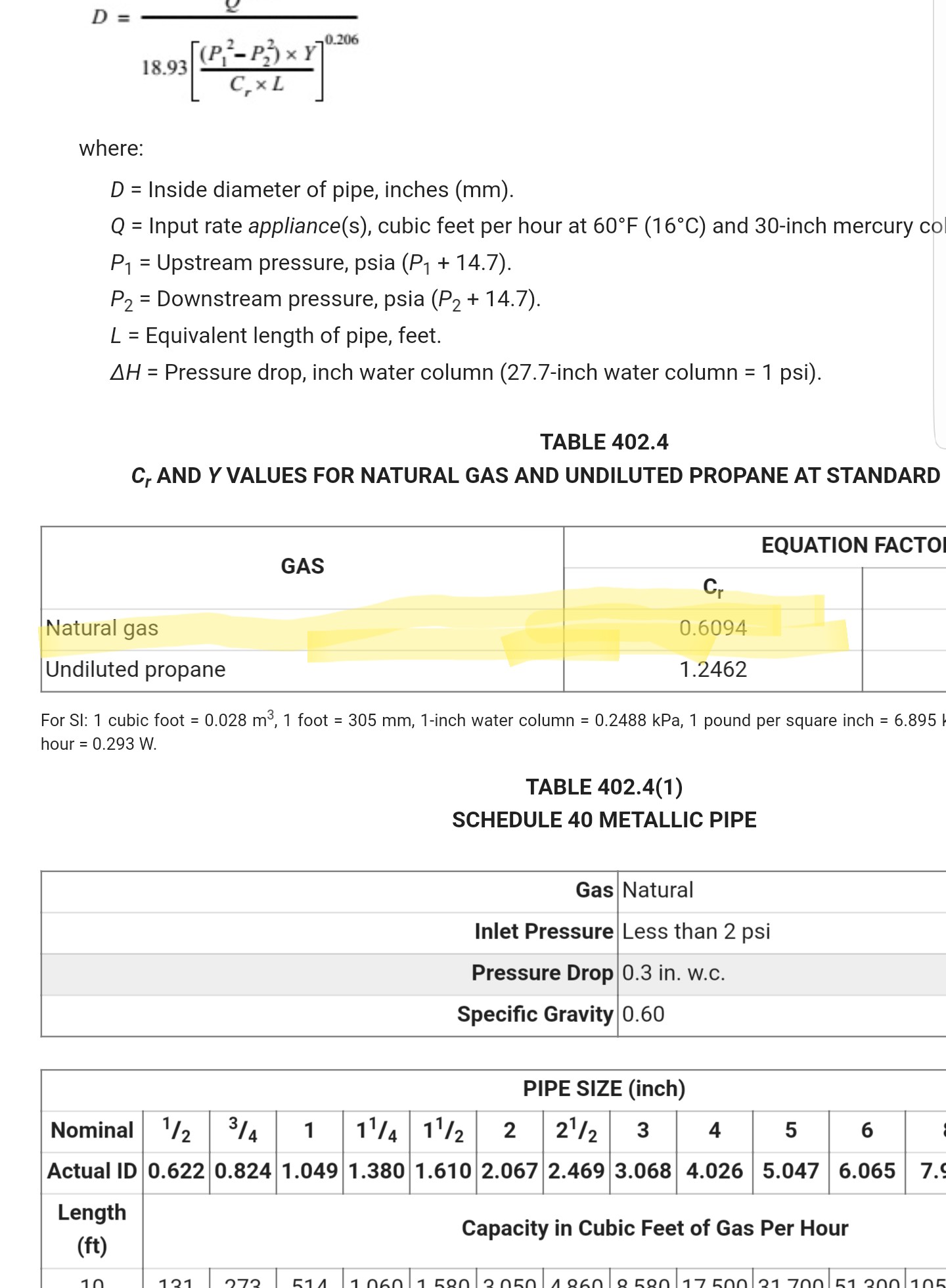The width and height of the screenshot is (946, 1288).
Task: Click the Inlet Pressure value Less than 2 psi
Action: 696,932
